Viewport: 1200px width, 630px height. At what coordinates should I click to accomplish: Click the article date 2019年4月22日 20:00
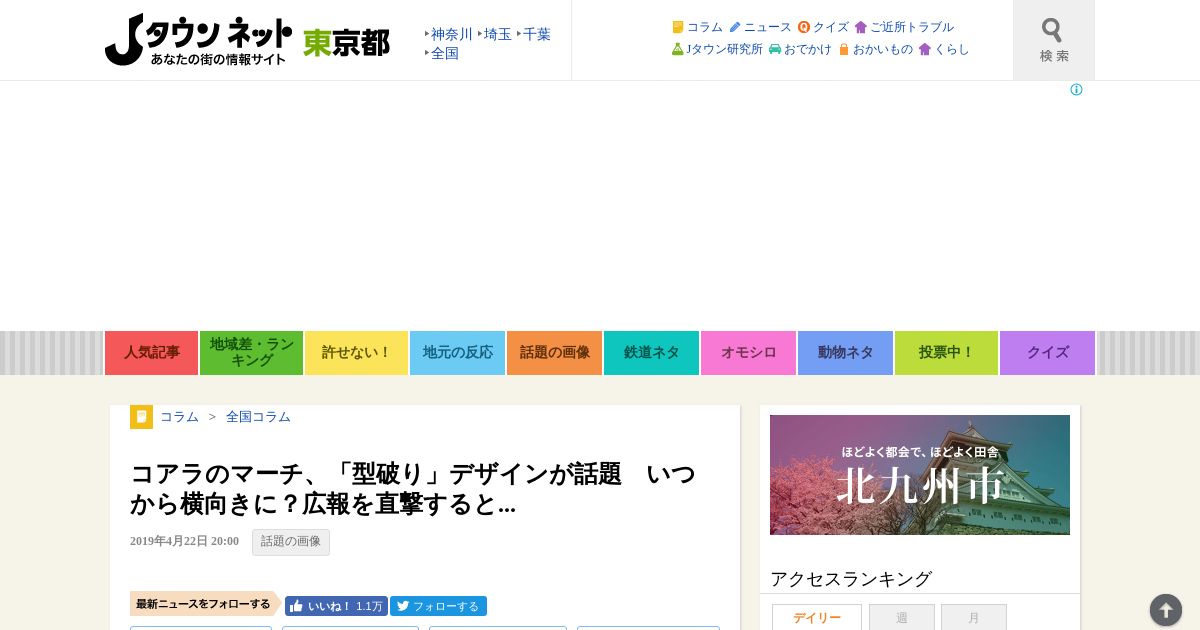184,541
